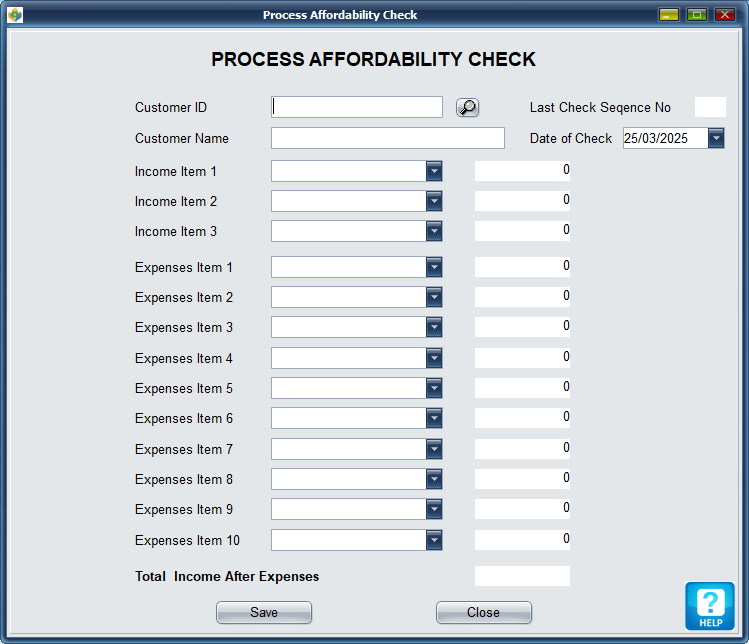Click the Customer ID search magnifier icon
Viewport: 749px width, 644px height.
[x=467, y=108]
